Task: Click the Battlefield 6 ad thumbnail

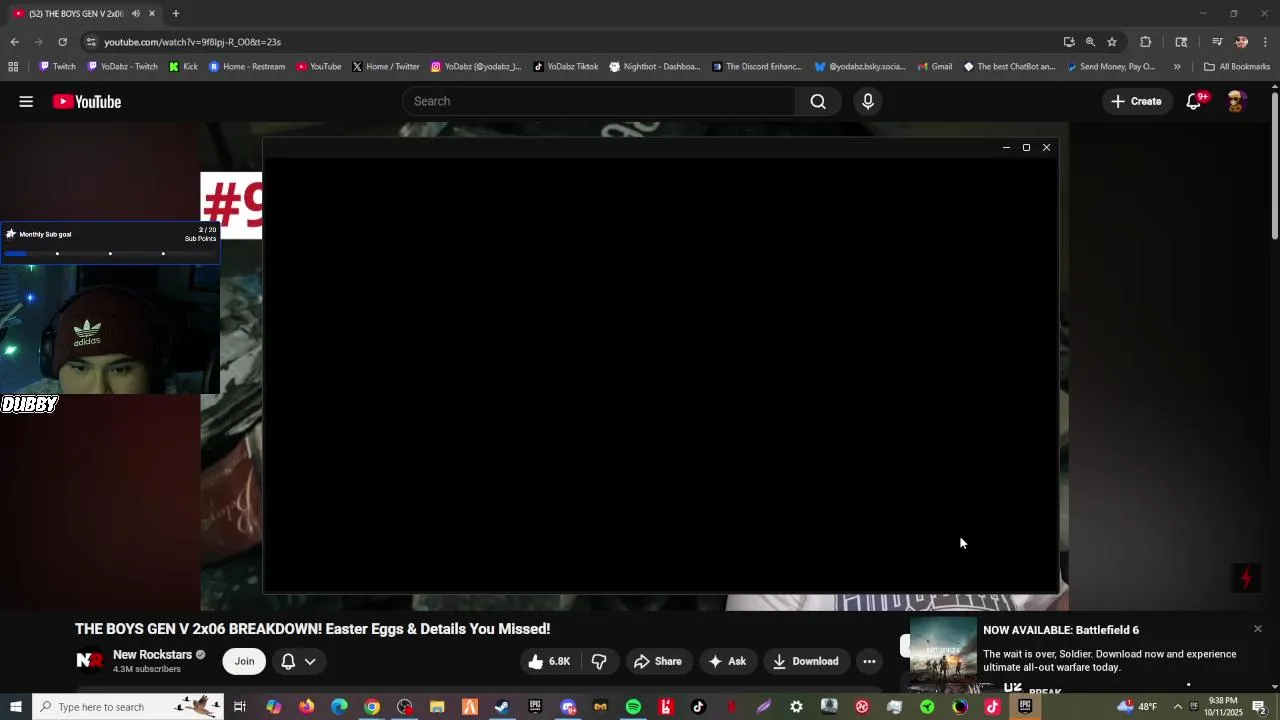Action: [x=943, y=649]
